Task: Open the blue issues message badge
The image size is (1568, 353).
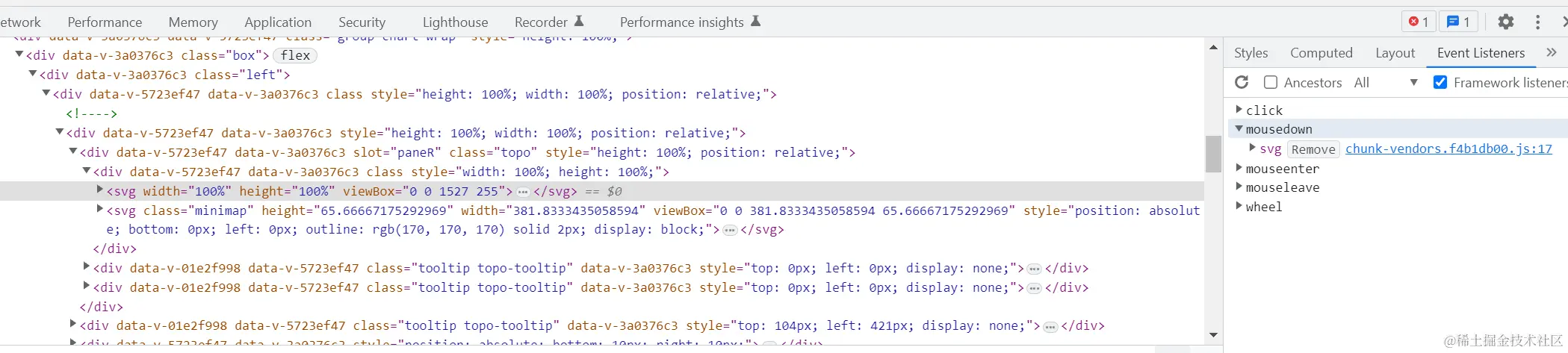Action: coord(1458,22)
